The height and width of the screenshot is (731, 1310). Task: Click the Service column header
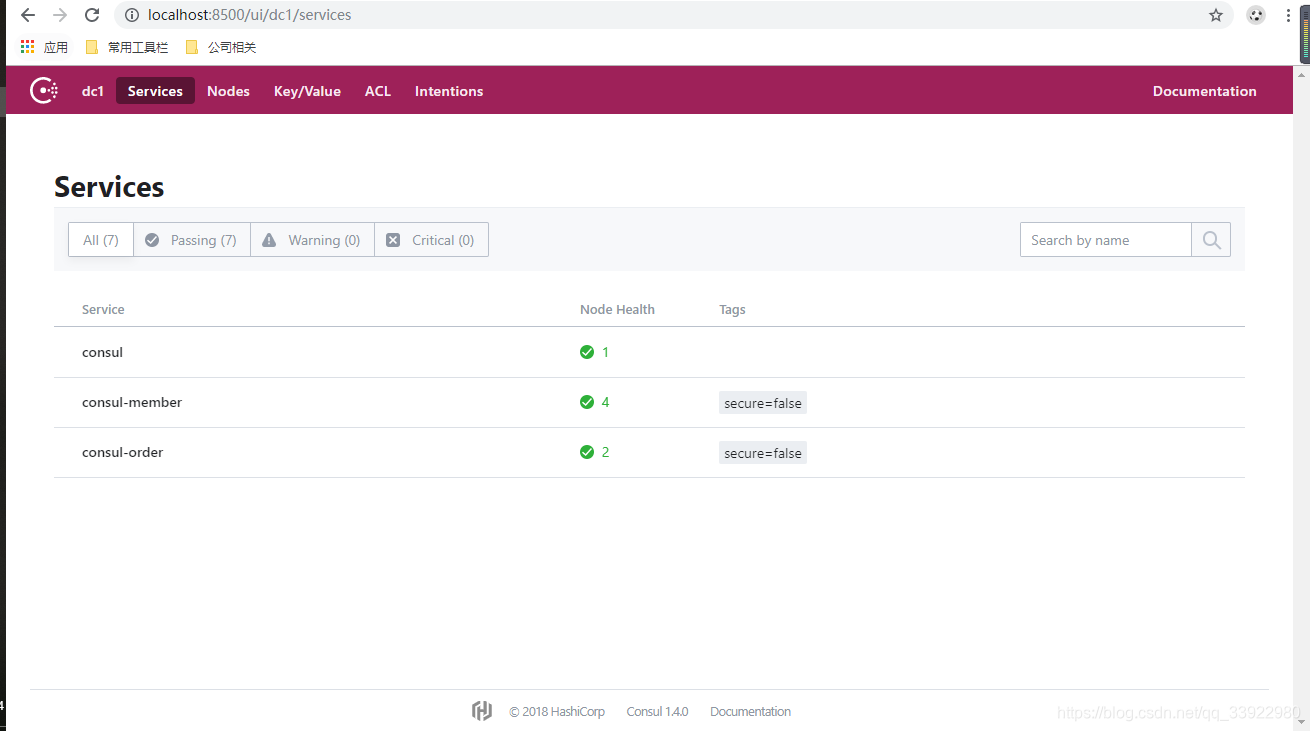103,309
